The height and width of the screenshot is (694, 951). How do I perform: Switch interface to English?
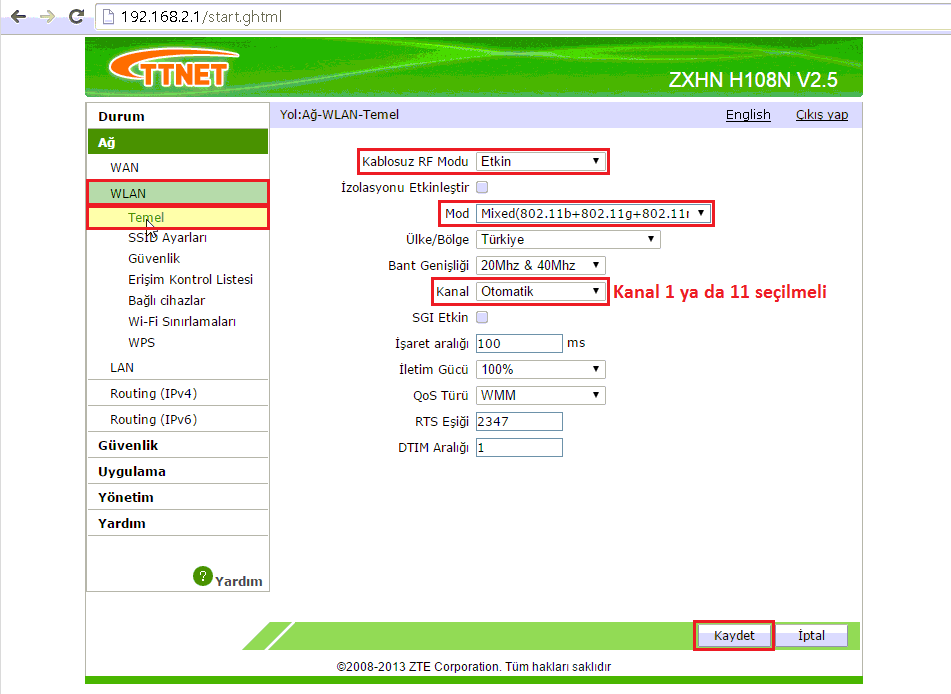coord(748,114)
